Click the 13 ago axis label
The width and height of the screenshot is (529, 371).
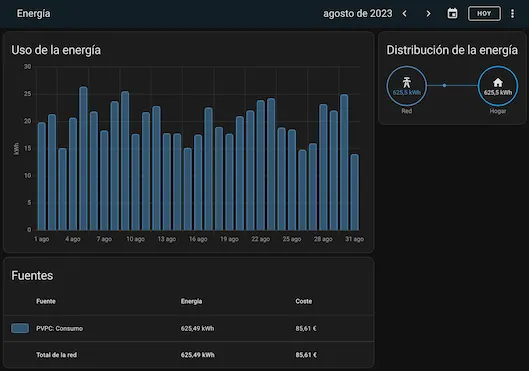pos(167,239)
